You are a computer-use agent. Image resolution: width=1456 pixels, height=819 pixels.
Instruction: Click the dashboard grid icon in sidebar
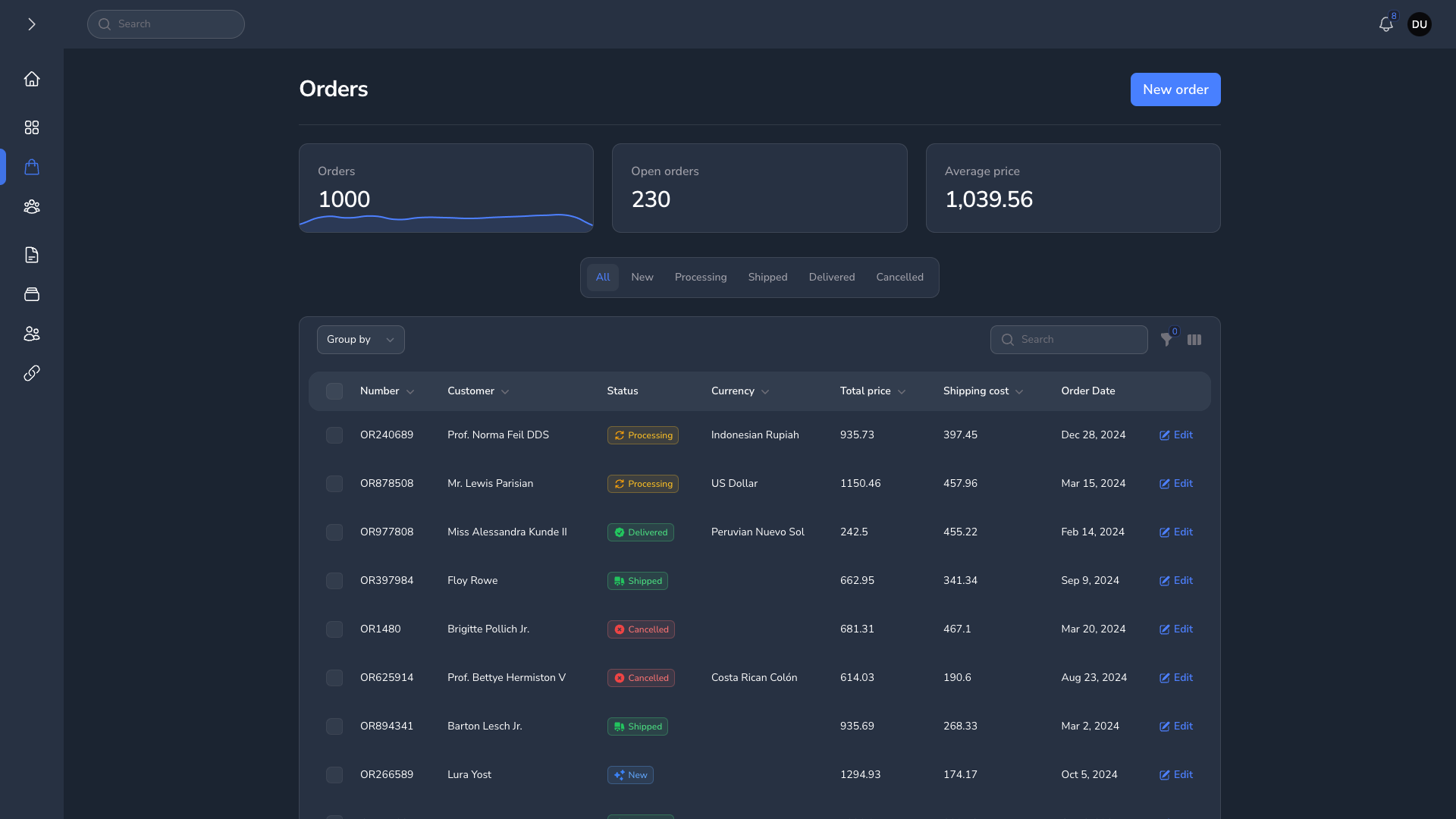[x=31, y=127]
